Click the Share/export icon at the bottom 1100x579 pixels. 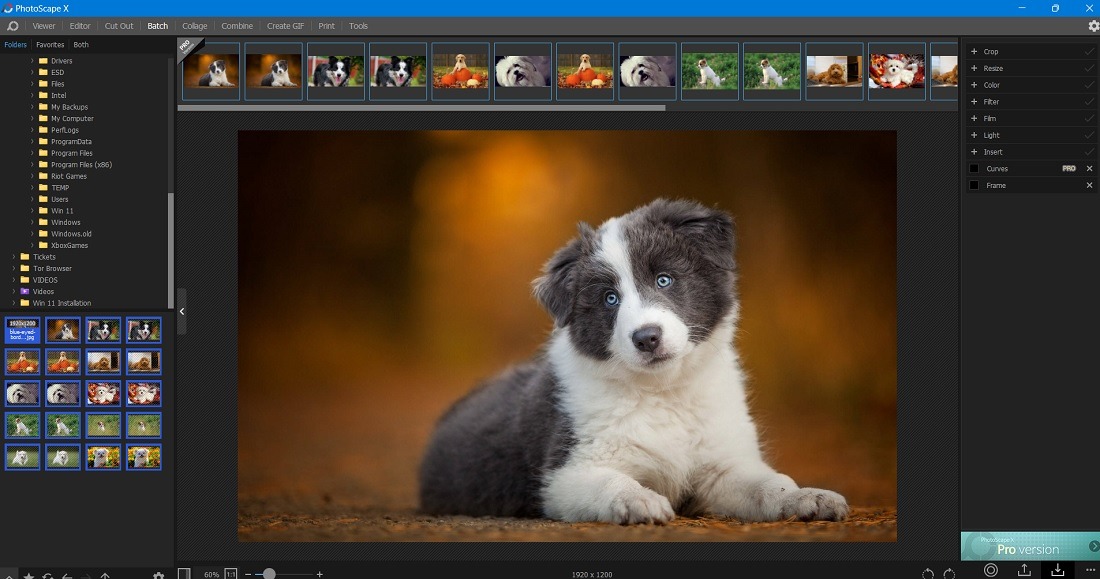pos(1023,570)
